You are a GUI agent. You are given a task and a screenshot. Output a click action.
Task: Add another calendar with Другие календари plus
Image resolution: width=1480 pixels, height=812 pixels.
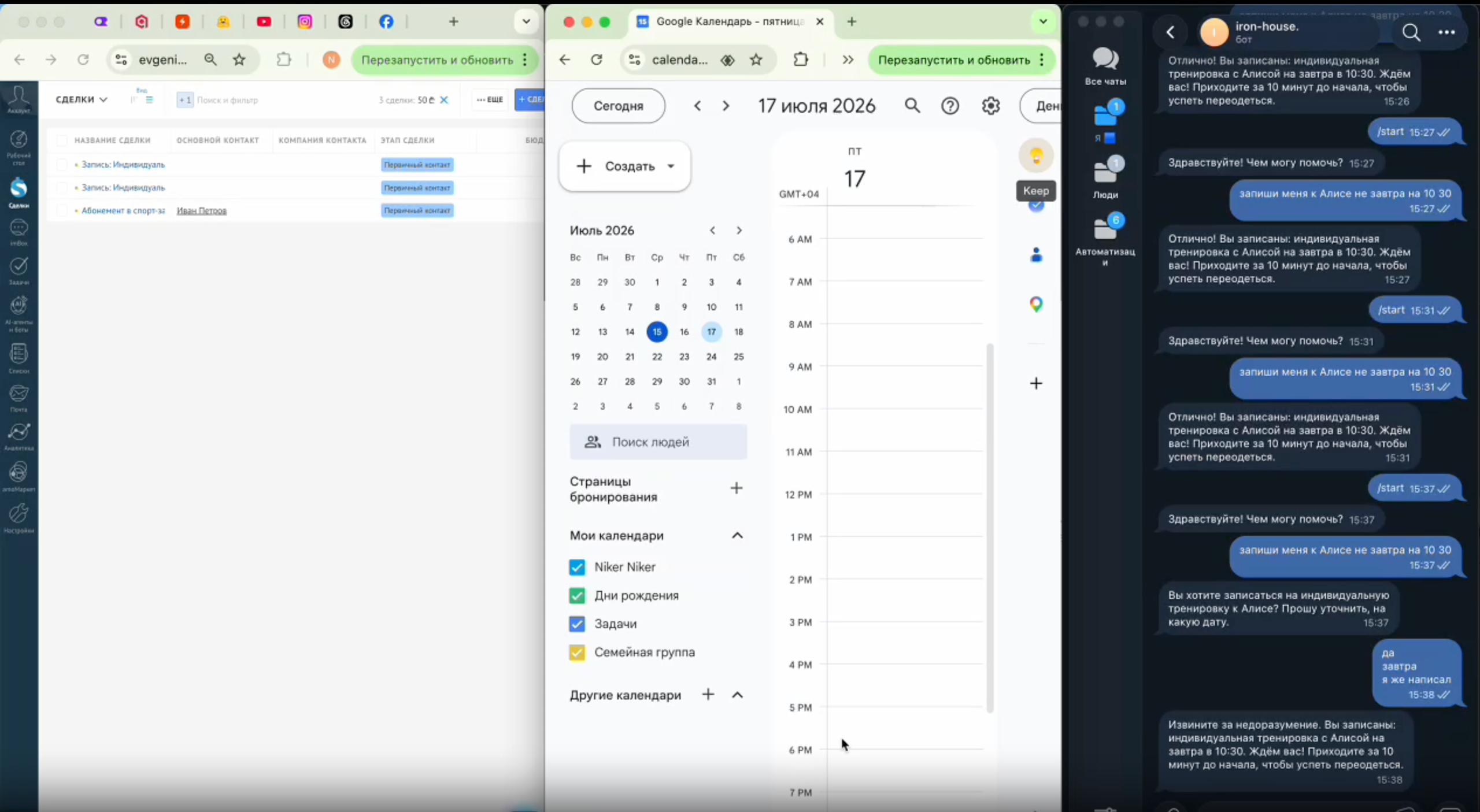[x=708, y=695]
